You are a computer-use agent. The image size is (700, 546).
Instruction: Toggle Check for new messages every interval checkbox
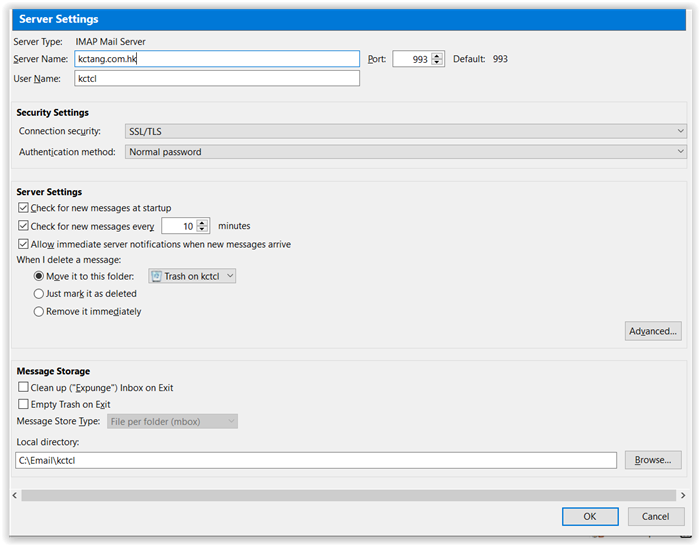pos(23,226)
